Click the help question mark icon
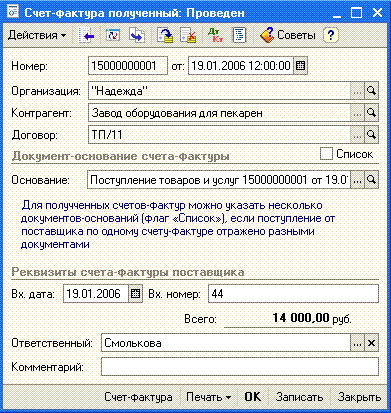391x413 pixels. tap(330, 35)
